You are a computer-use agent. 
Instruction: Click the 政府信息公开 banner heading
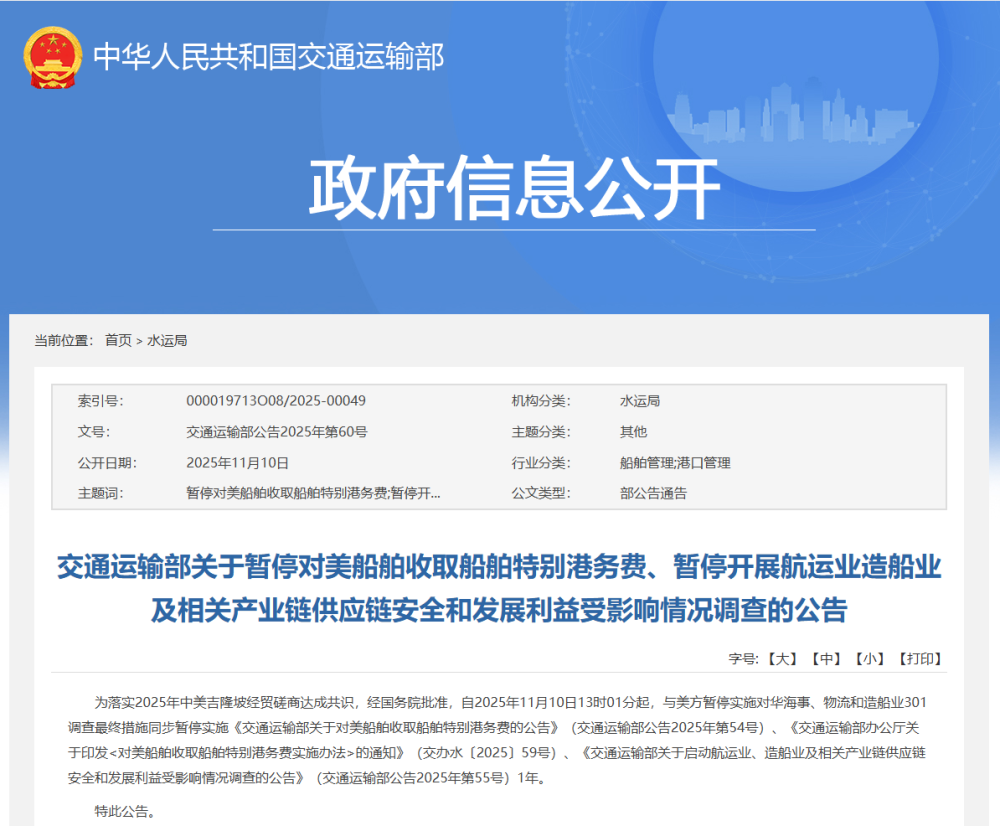[x=514, y=189]
